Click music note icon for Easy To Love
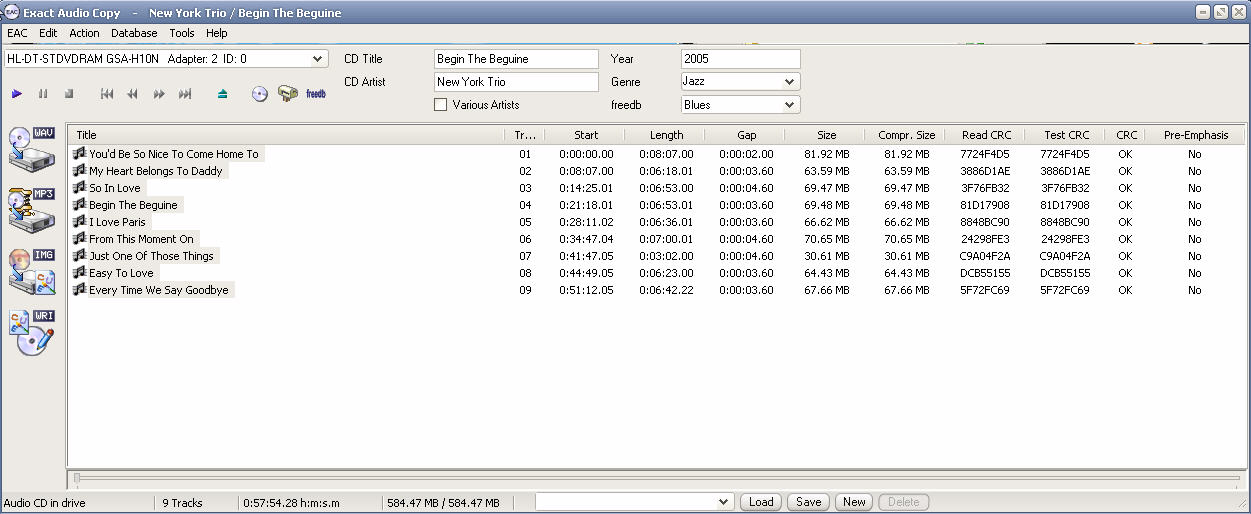 coord(79,272)
